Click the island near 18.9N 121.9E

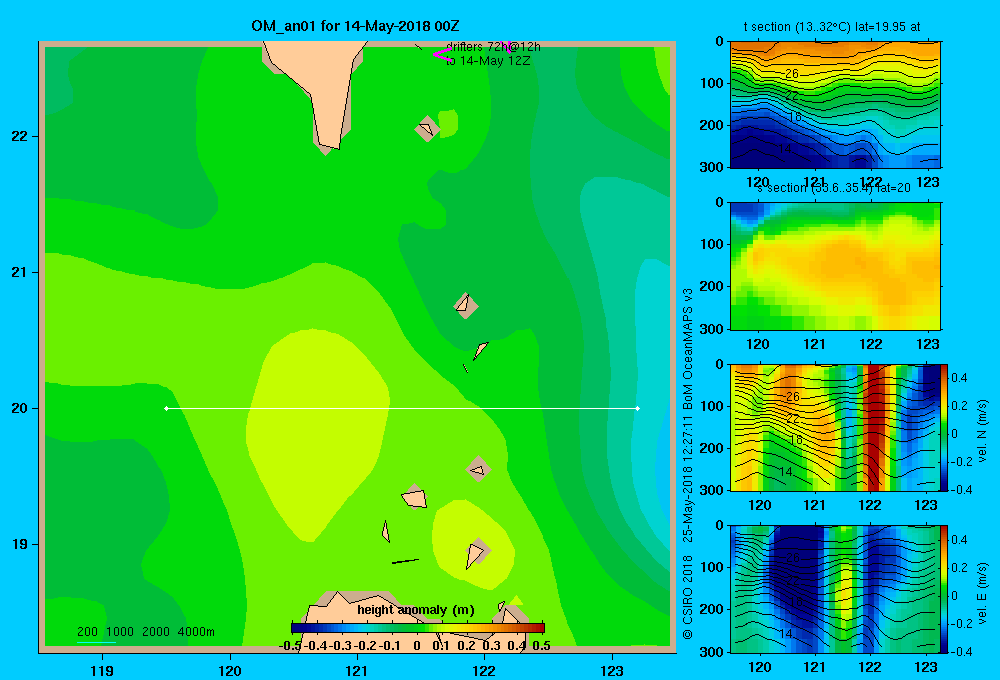[476, 554]
